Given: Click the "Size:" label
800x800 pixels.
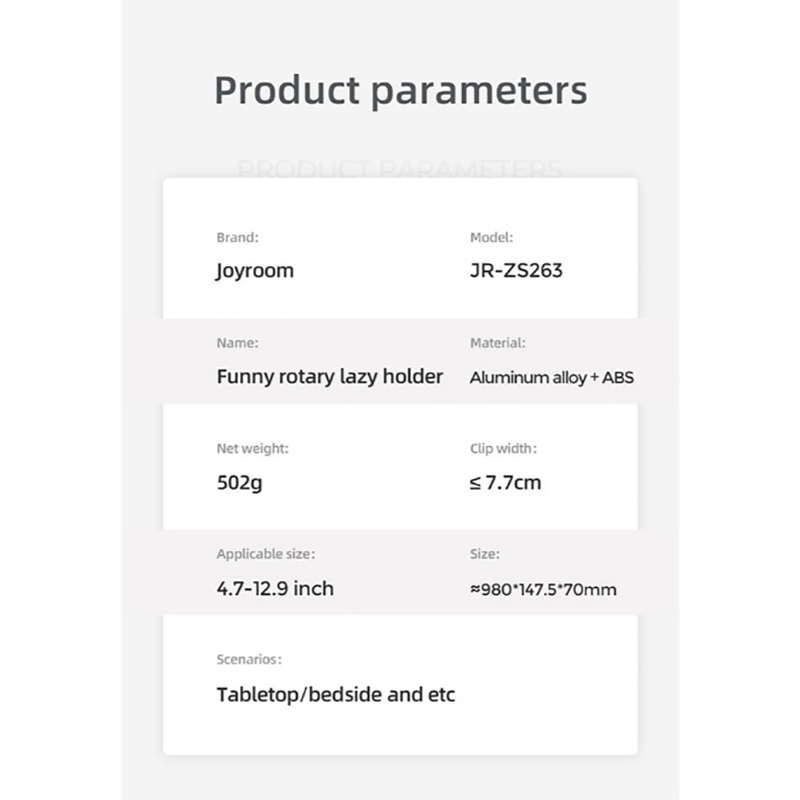Looking at the screenshot, I should 484,554.
